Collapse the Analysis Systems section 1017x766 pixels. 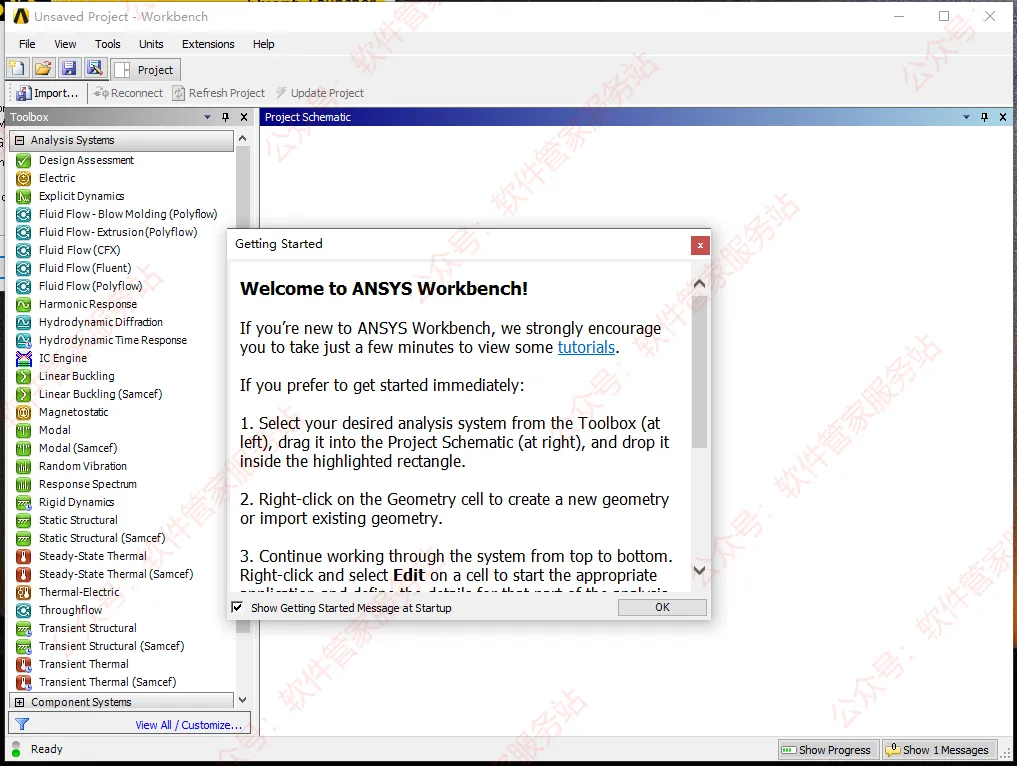coord(19,140)
